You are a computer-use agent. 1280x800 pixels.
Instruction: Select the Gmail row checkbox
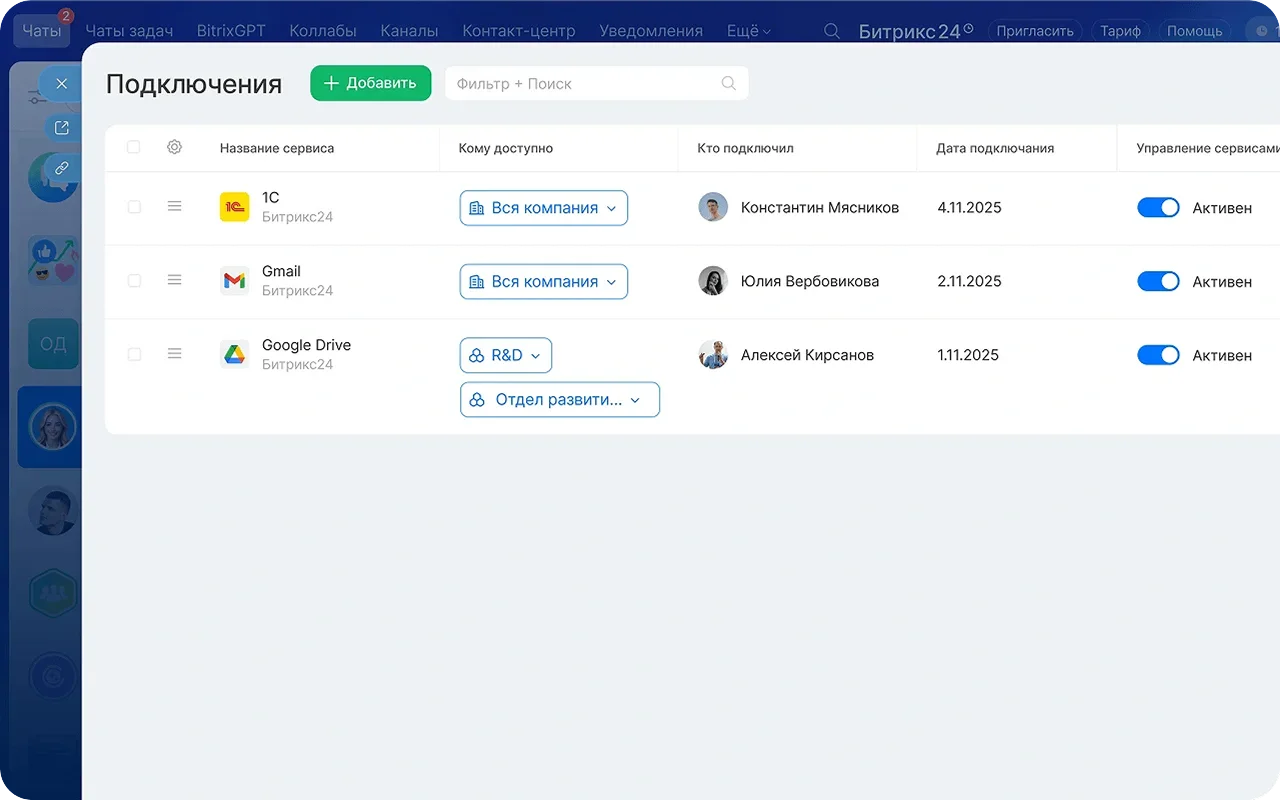pyautogui.click(x=134, y=281)
